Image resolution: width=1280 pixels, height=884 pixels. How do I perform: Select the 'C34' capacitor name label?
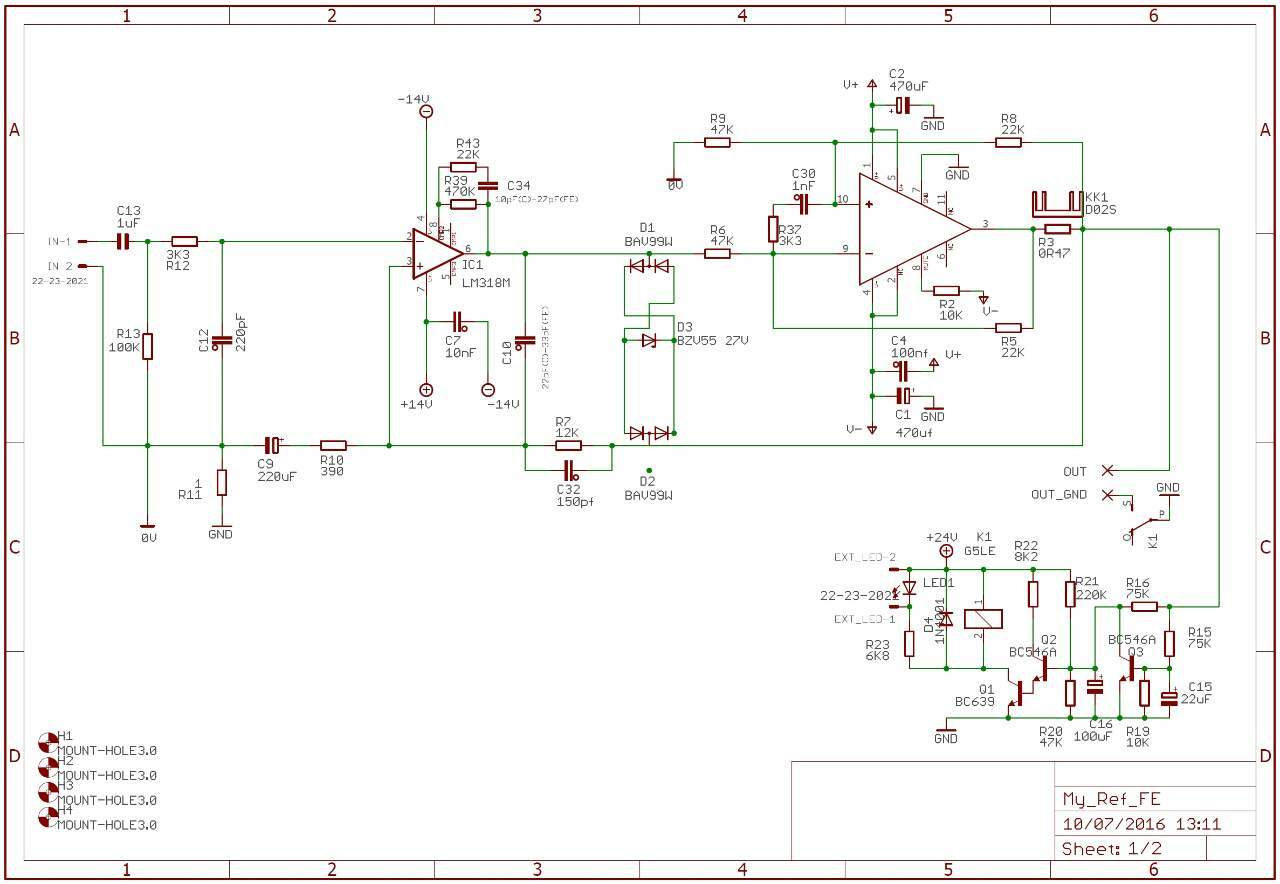click(x=518, y=186)
